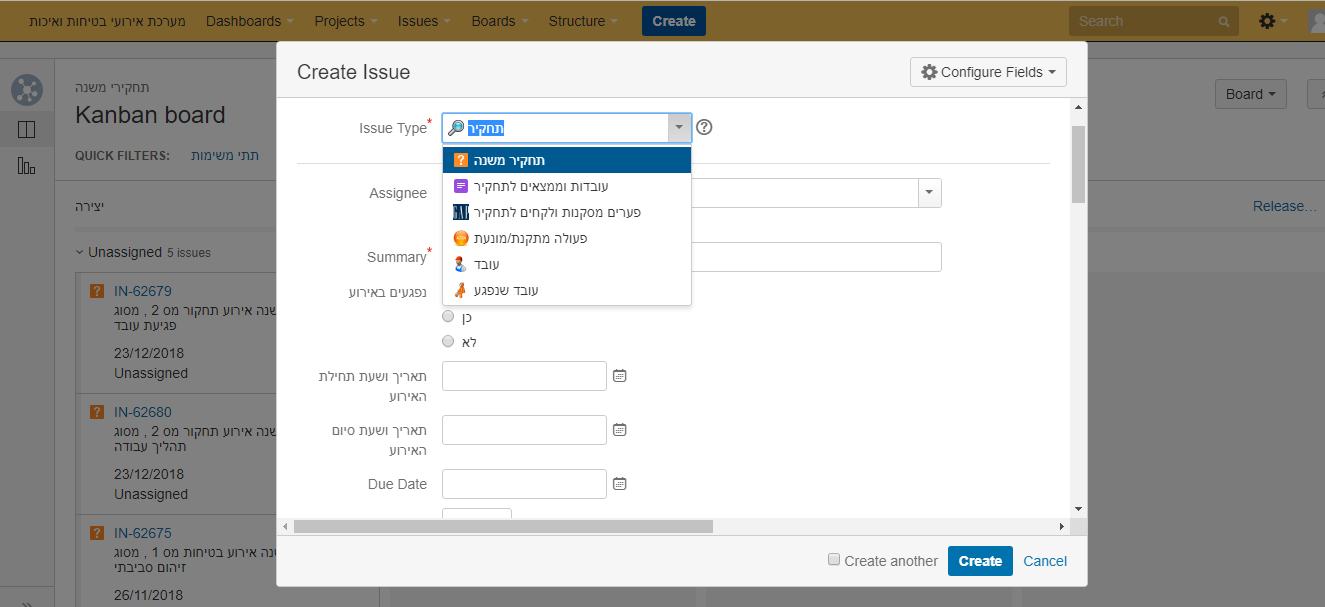
Task: Select the 'כן' radio button
Action: (x=448, y=316)
